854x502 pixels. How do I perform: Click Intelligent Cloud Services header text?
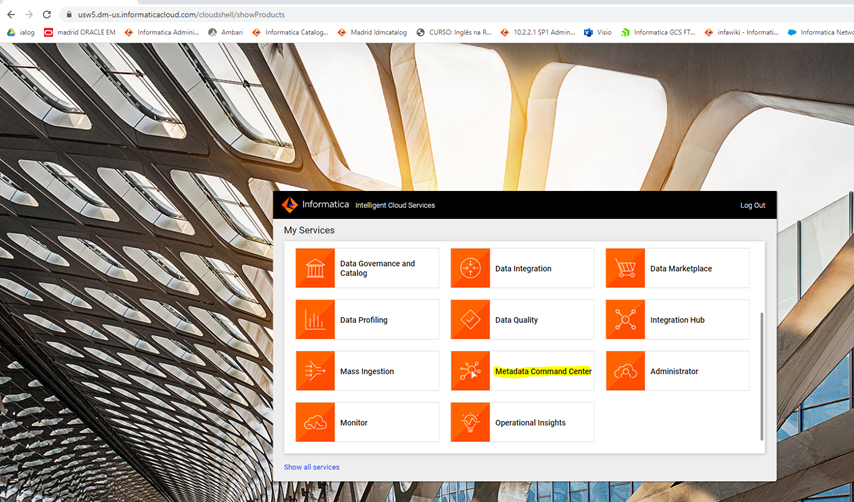pyautogui.click(x=395, y=205)
